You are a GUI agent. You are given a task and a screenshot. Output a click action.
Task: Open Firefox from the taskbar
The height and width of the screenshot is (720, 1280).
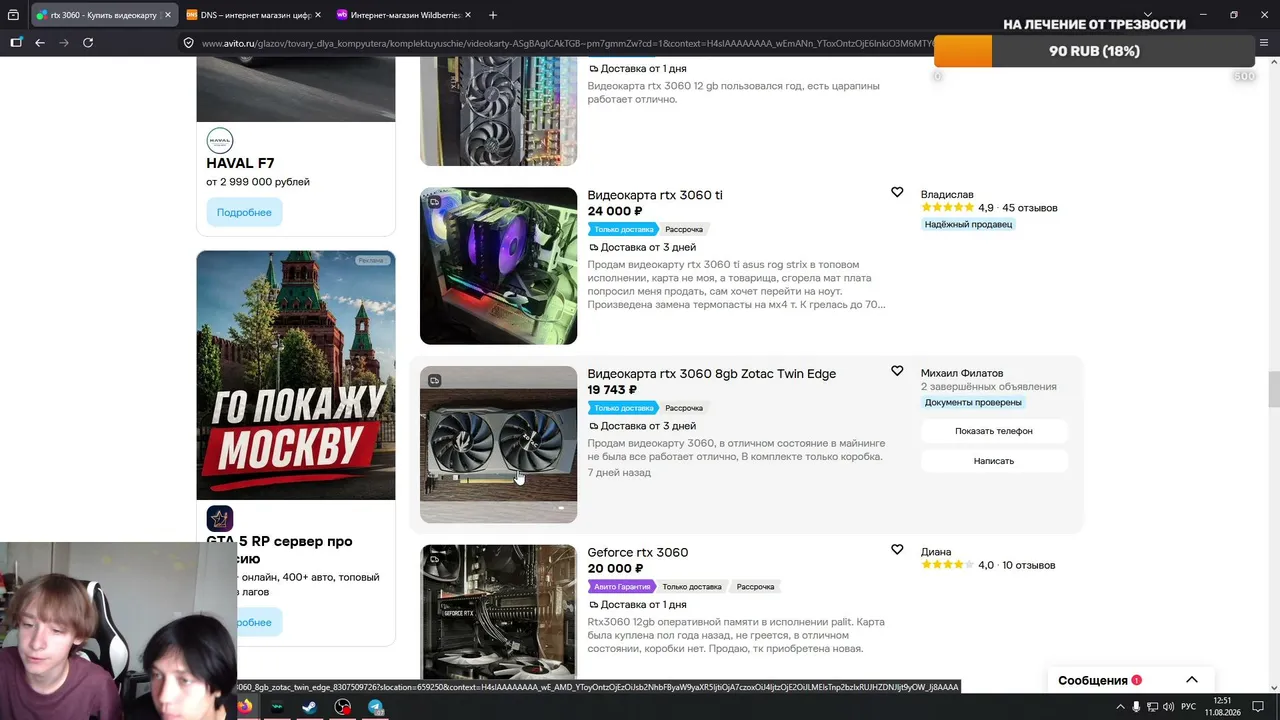(x=245, y=707)
